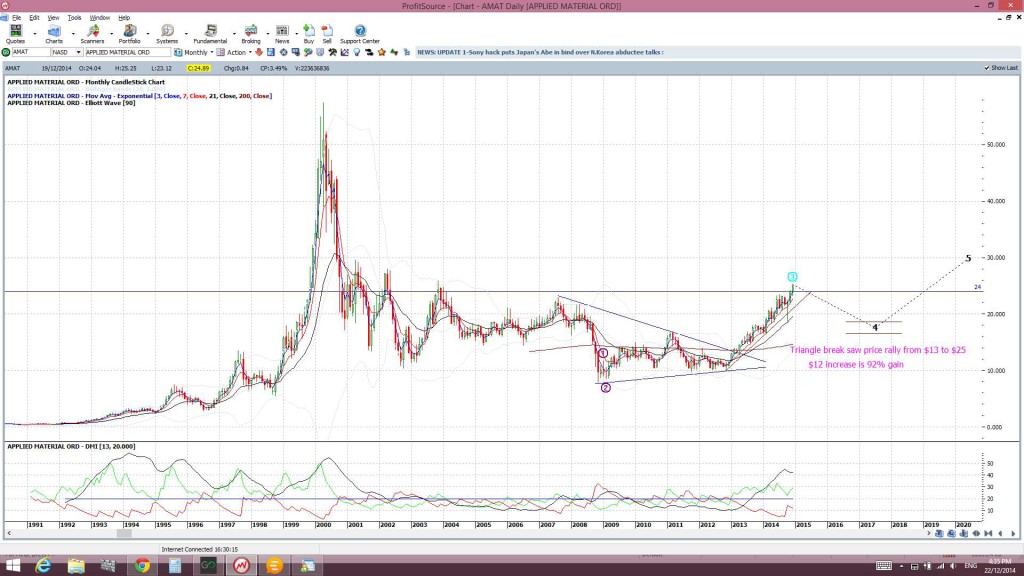Open the Window menu
This screenshot has height=576, width=1024.
99,18
